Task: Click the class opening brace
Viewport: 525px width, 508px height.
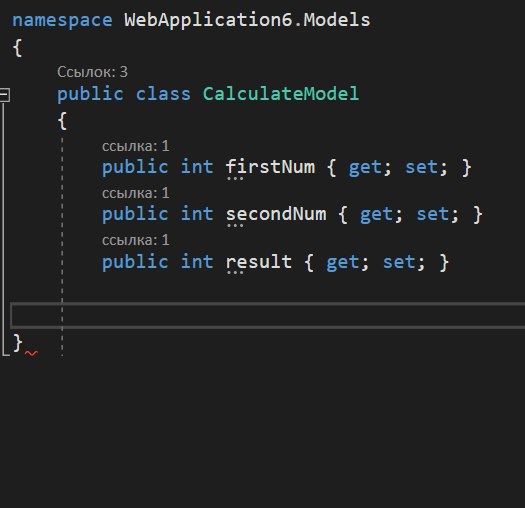Action: click(62, 121)
